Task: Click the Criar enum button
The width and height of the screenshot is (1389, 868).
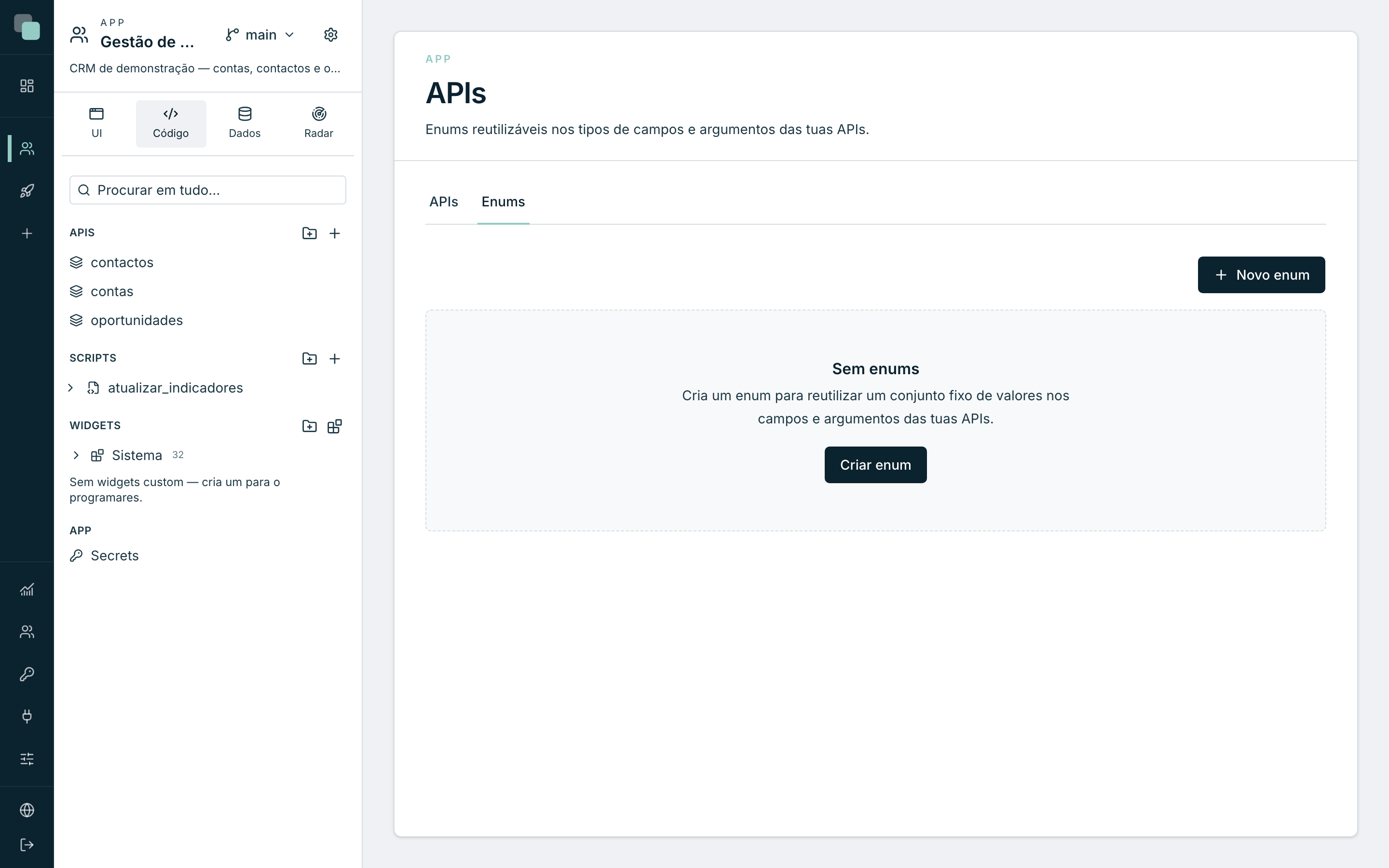Action: (875, 465)
